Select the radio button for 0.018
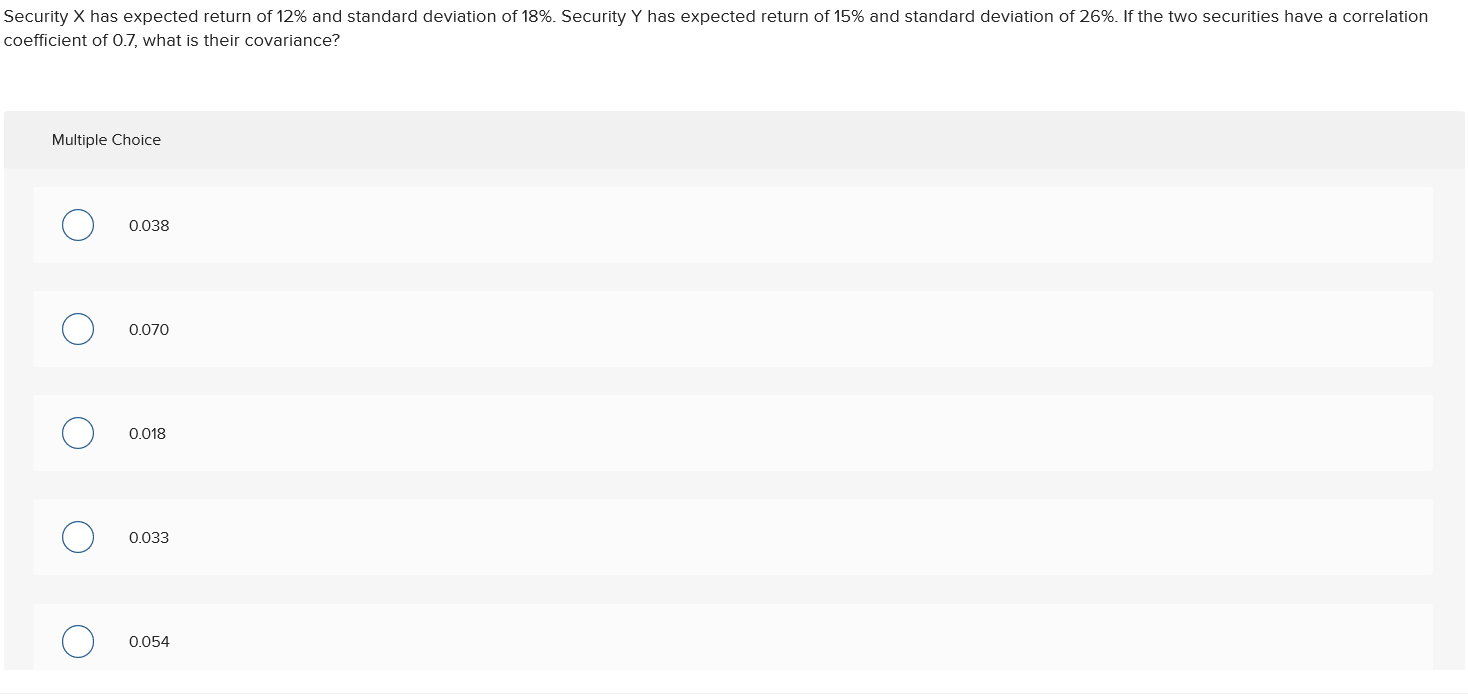This screenshot has height=697, width=1468. [78, 432]
